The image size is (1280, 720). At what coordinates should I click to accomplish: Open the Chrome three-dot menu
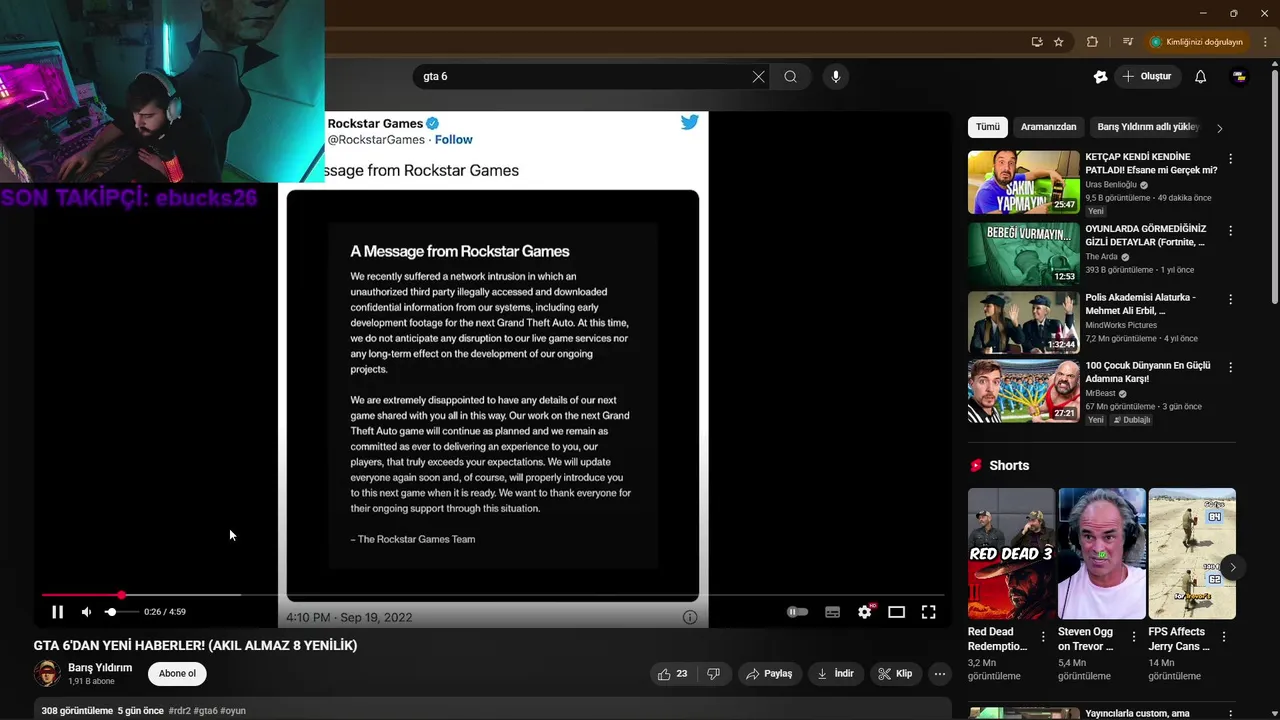(x=1265, y=42)
